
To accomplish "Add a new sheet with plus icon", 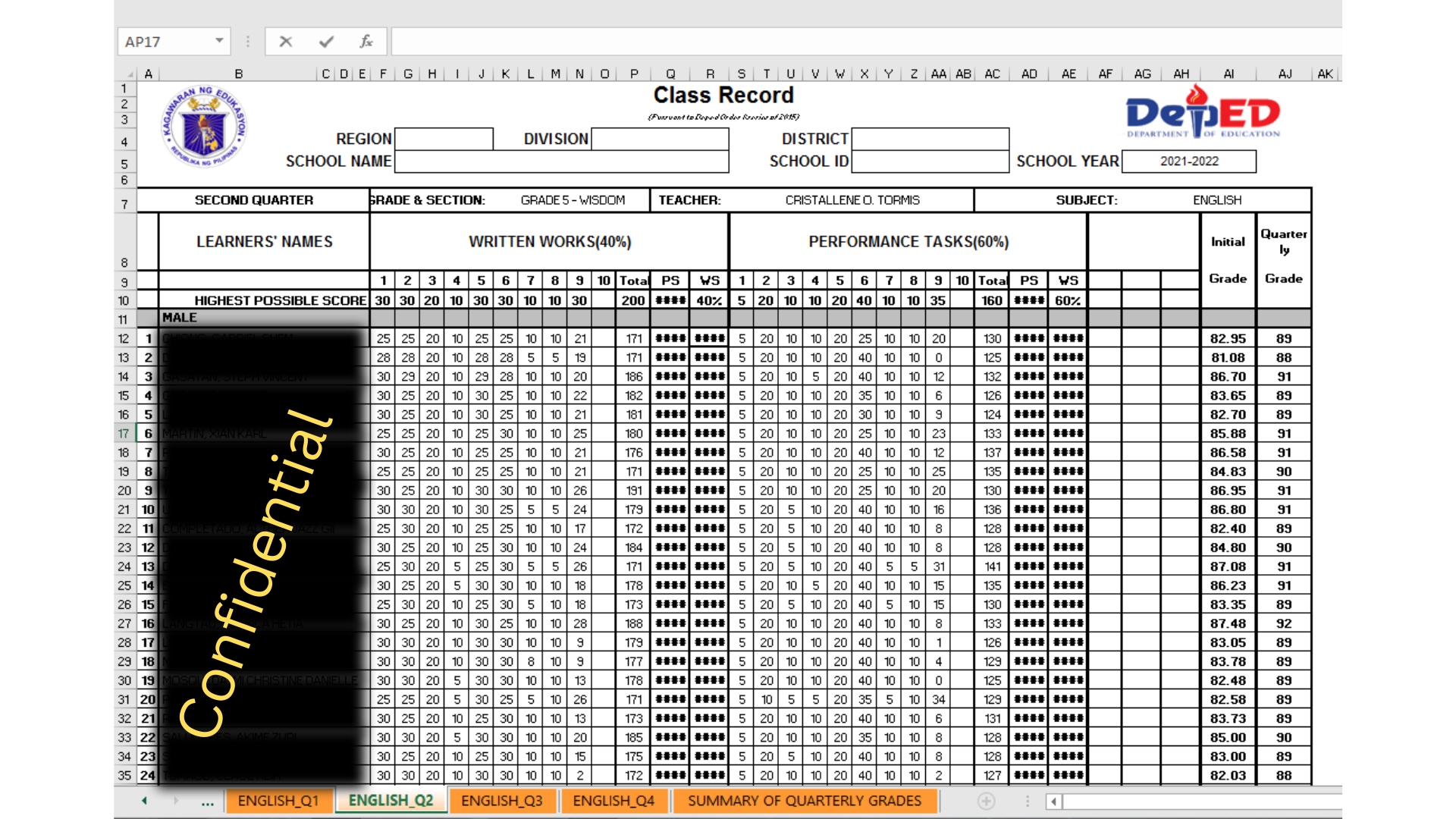I will point(986,801).
